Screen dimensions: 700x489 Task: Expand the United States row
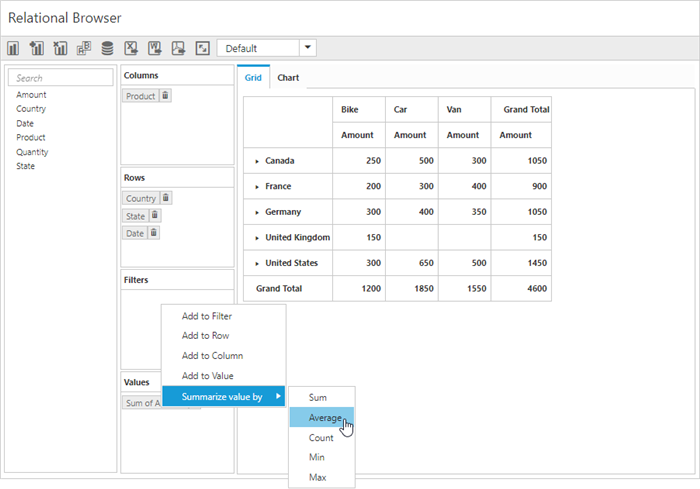pos(257,263)
